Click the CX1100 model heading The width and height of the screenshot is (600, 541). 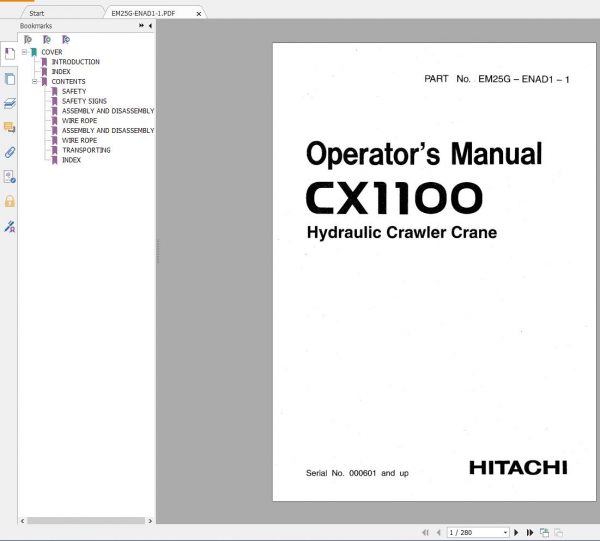(394, 198)
